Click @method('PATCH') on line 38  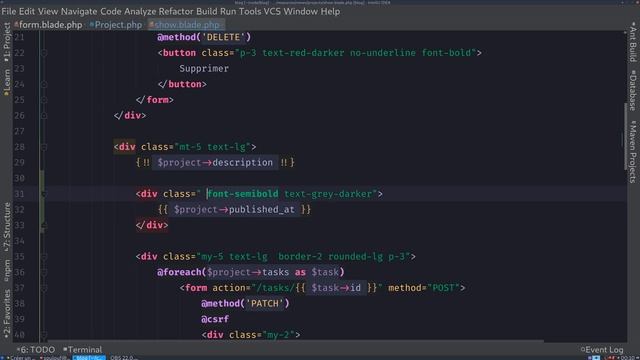coord(245,304)
